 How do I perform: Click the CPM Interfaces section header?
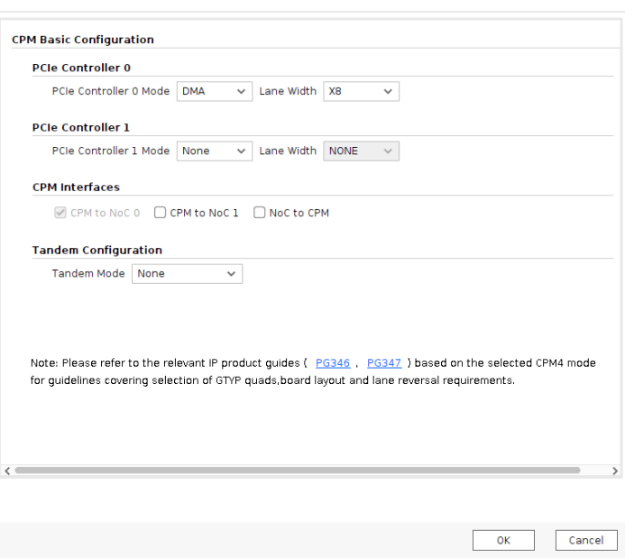click(x=75, y=187)
